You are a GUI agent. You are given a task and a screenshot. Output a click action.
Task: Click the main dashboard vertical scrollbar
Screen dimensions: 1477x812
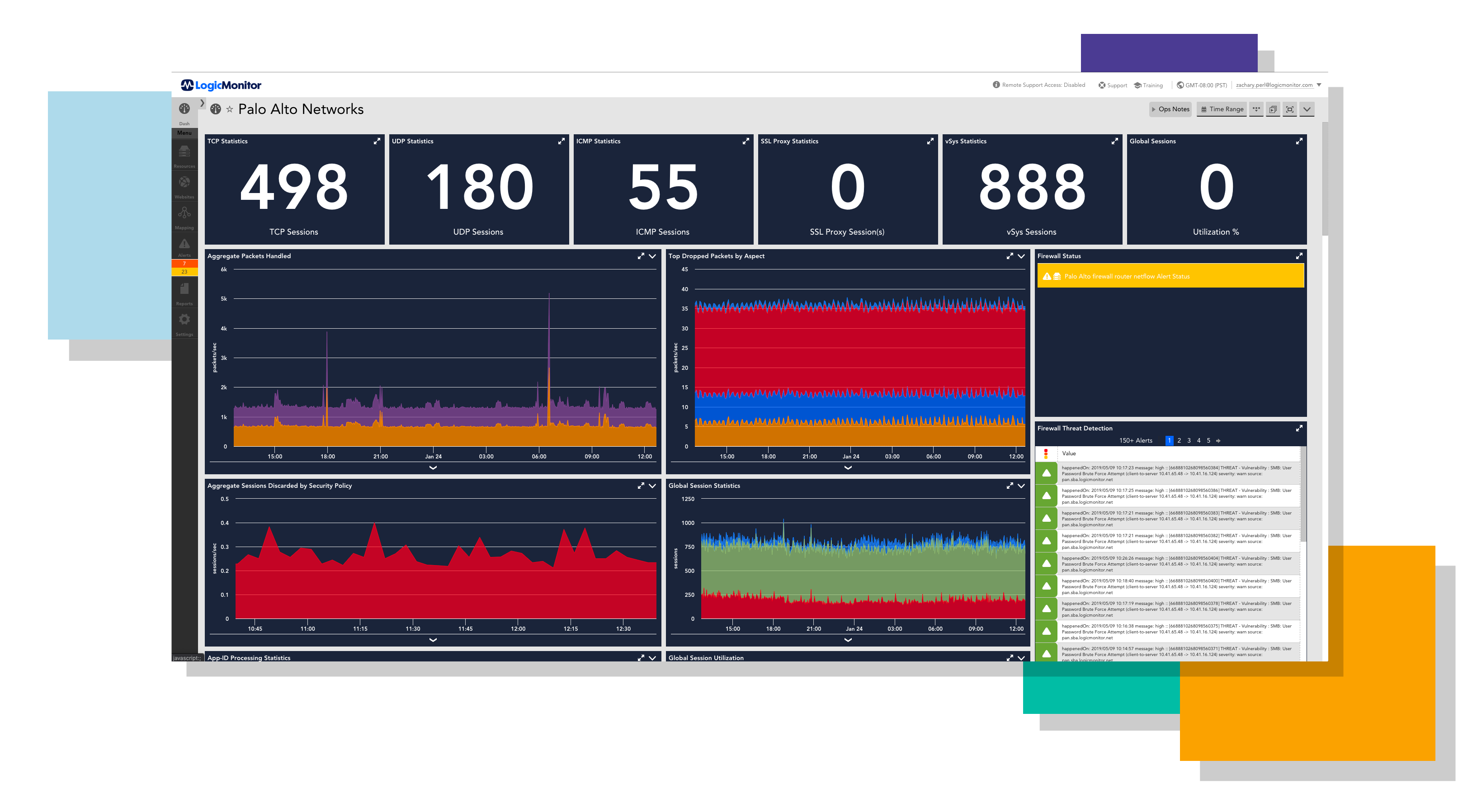pyautogui.click(x=1325, y=178)
